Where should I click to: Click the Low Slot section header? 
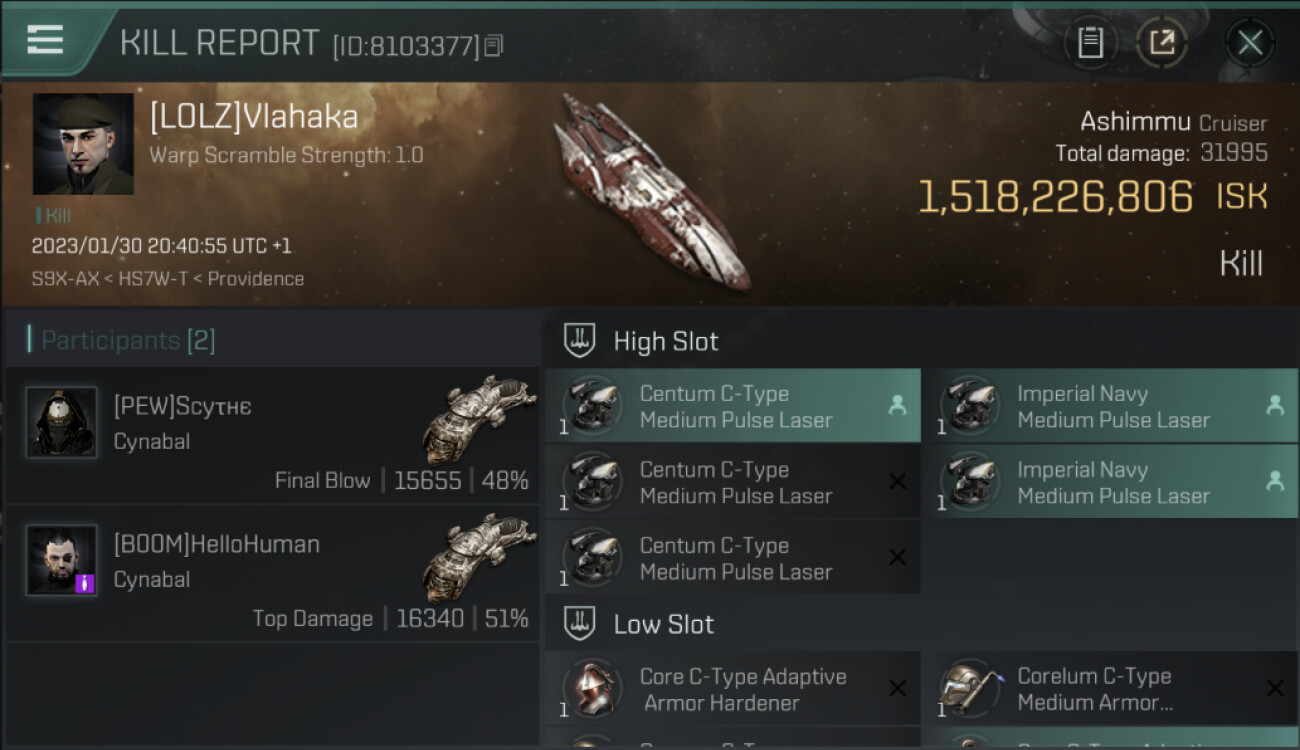pyautogui.click(x=663, y=625)
